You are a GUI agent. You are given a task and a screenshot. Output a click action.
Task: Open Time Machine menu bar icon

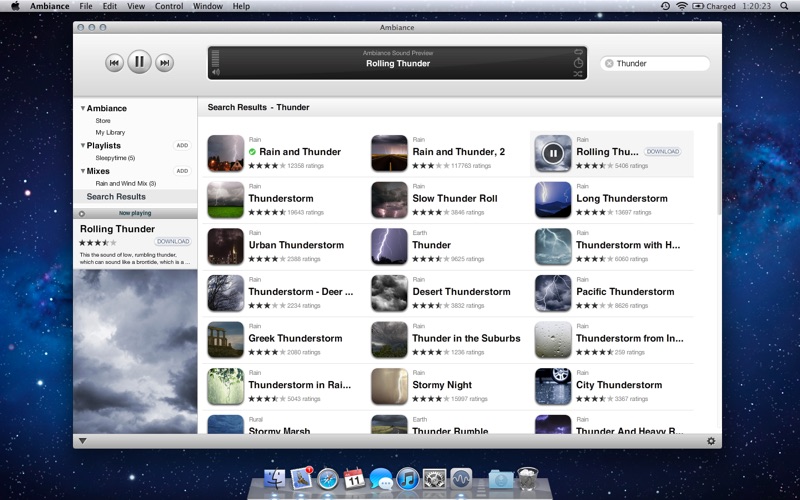coord(665,6)
